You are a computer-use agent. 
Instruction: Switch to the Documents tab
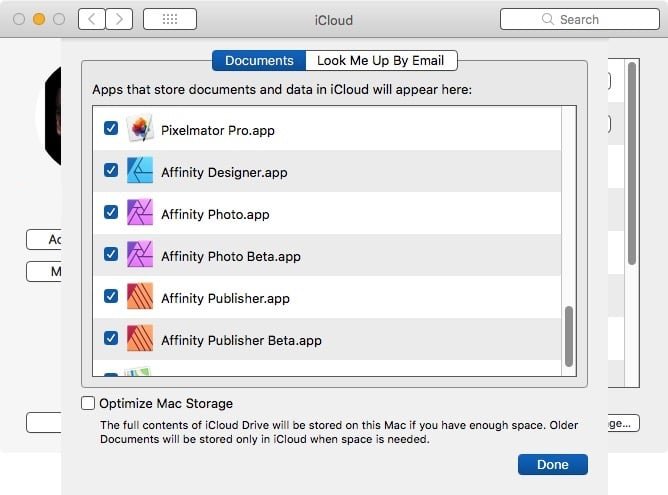pos(258,61)
